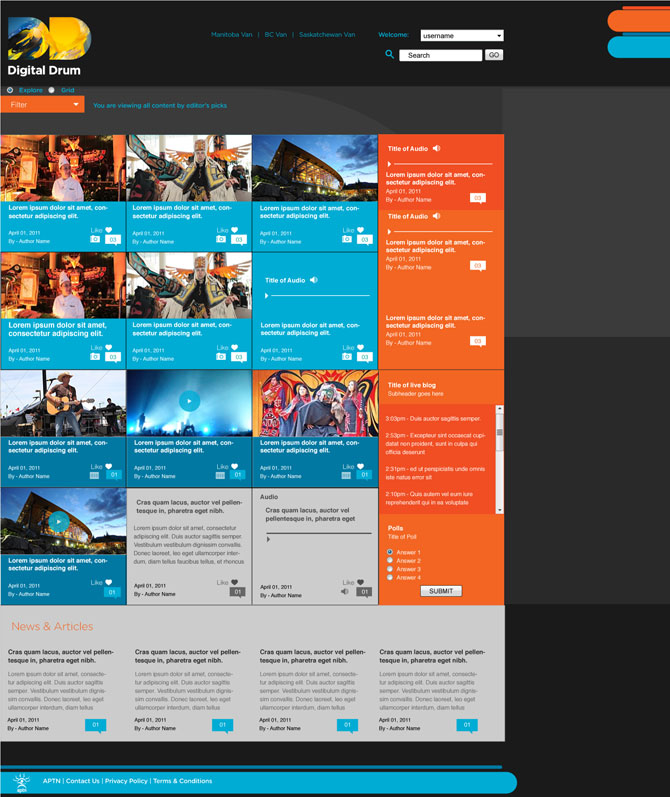Image resolution: width=670 pixels, height=797 pixels.
Task: Click the APTN logo in footer
Action: (20, 782)
